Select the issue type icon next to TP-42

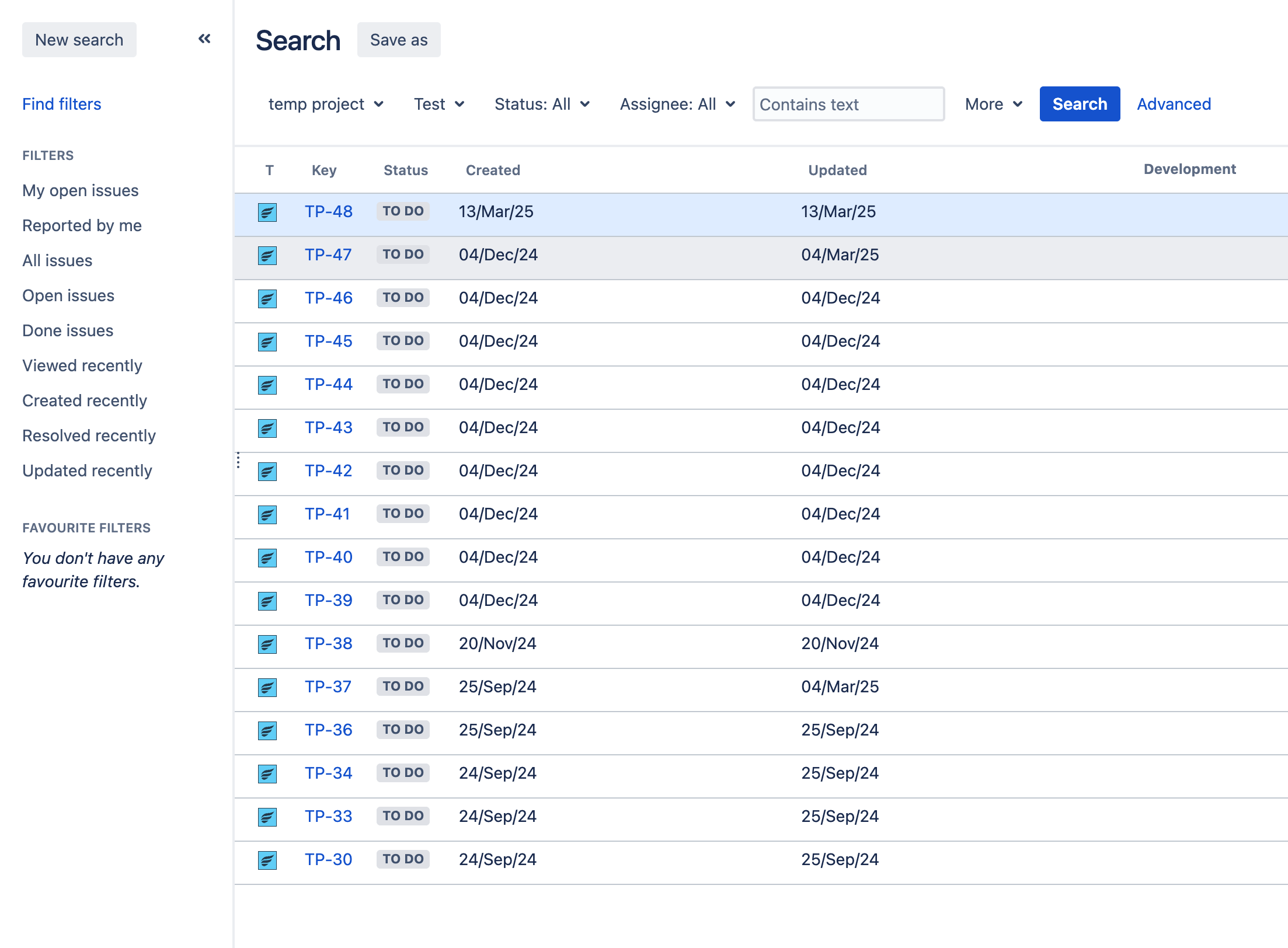[x=267, y=471]
